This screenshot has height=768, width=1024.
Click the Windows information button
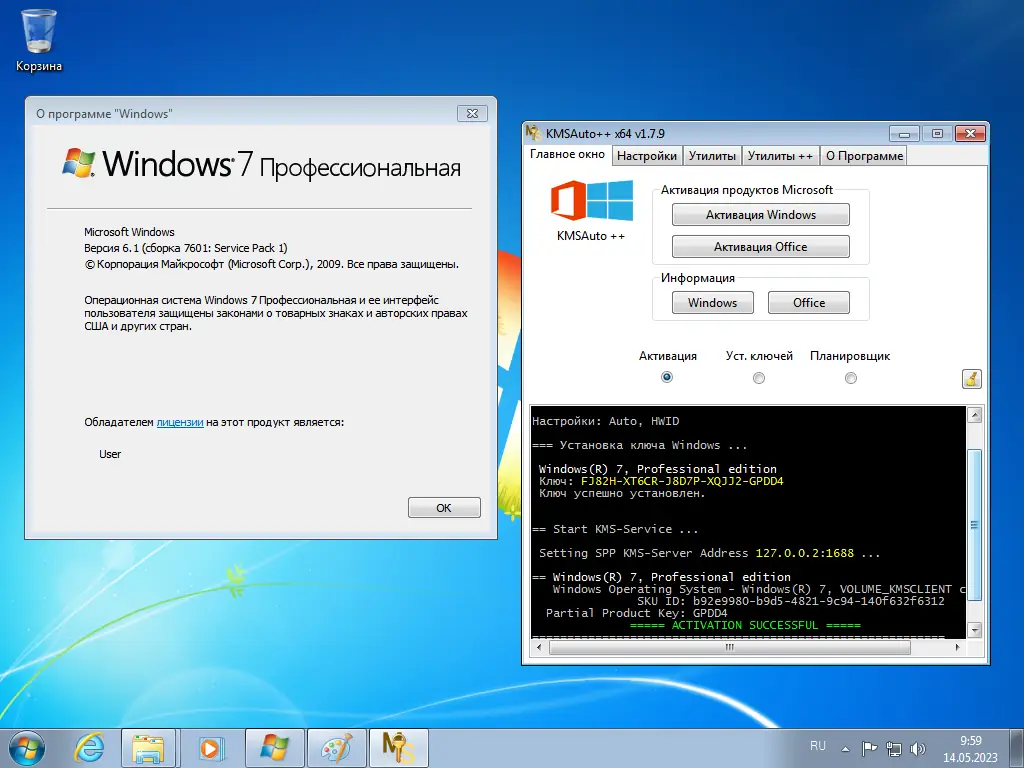(x=712, y=303)
